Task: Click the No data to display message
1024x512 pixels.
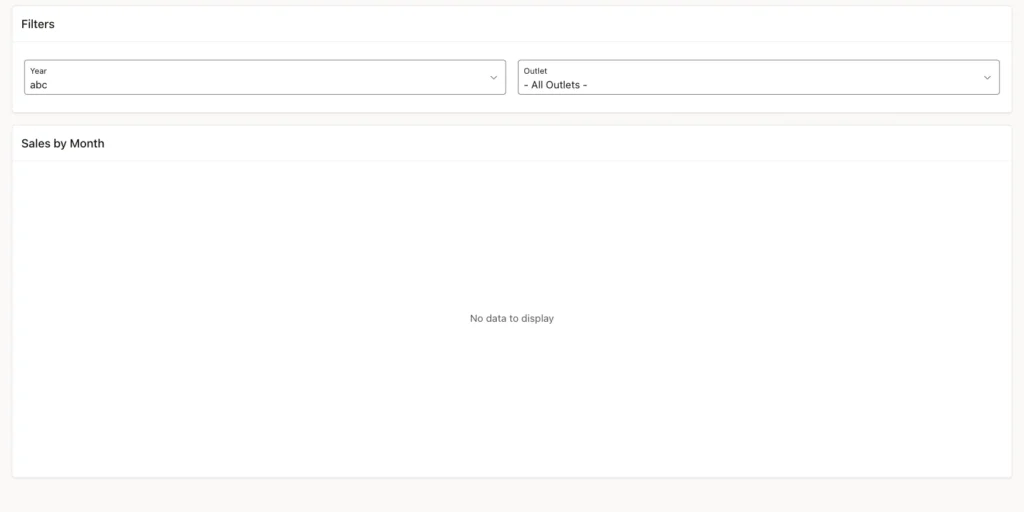Action: click(512, 319)
